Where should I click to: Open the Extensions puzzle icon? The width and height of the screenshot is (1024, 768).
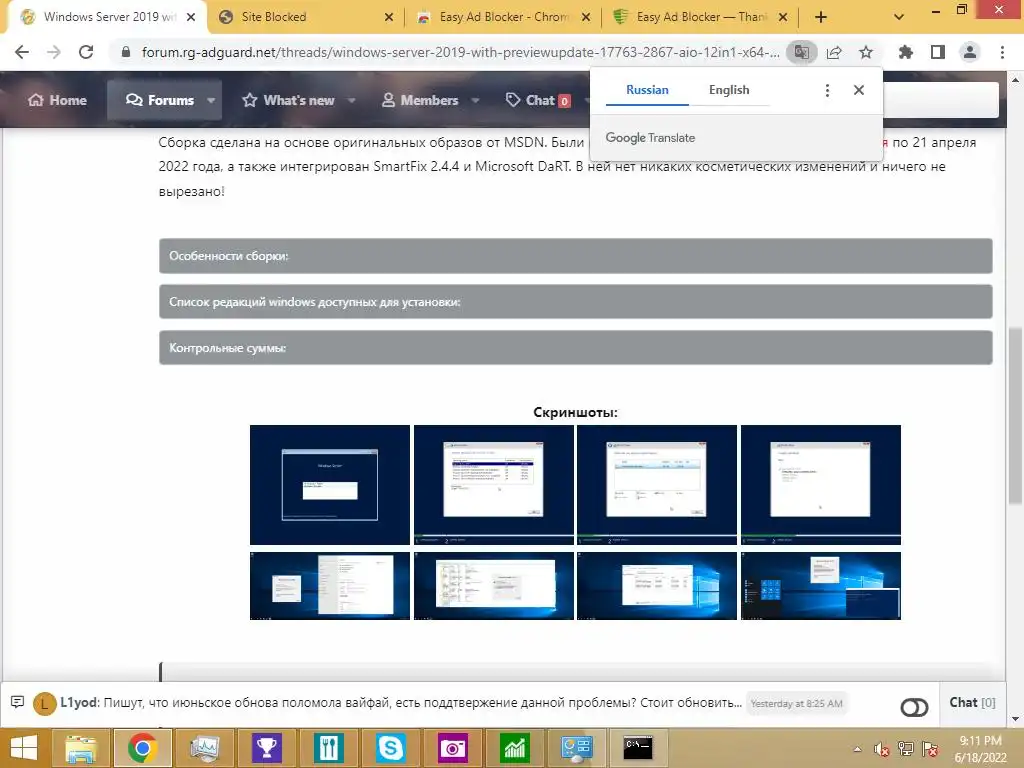coord(905,52)
